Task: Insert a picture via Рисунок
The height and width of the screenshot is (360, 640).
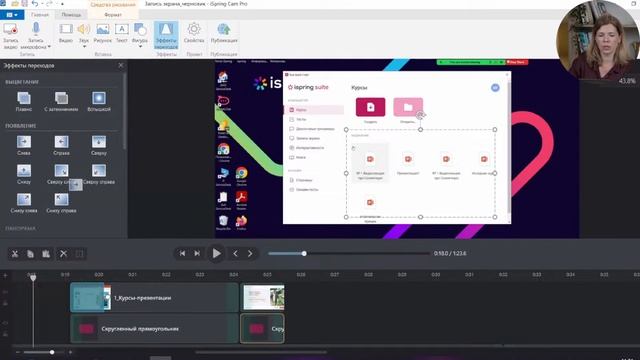Action: [x=102, y=33]
